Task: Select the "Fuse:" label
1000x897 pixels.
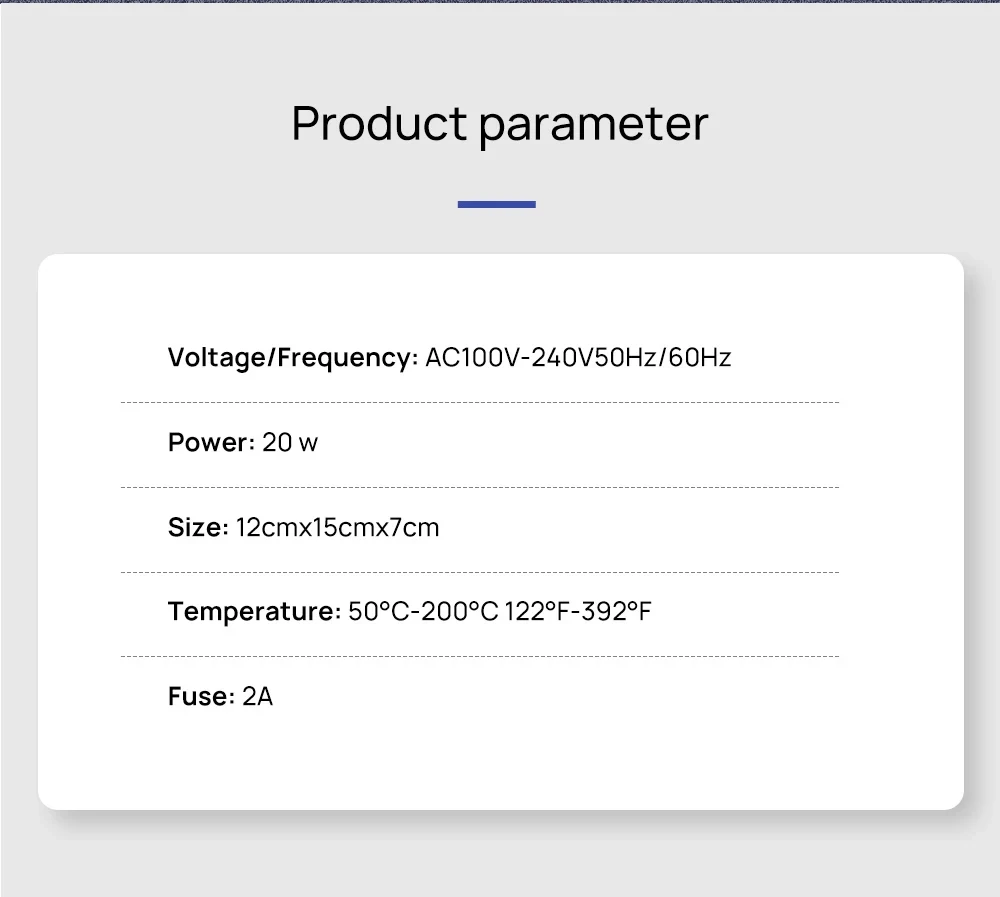Action: click(x=201, y=696)
